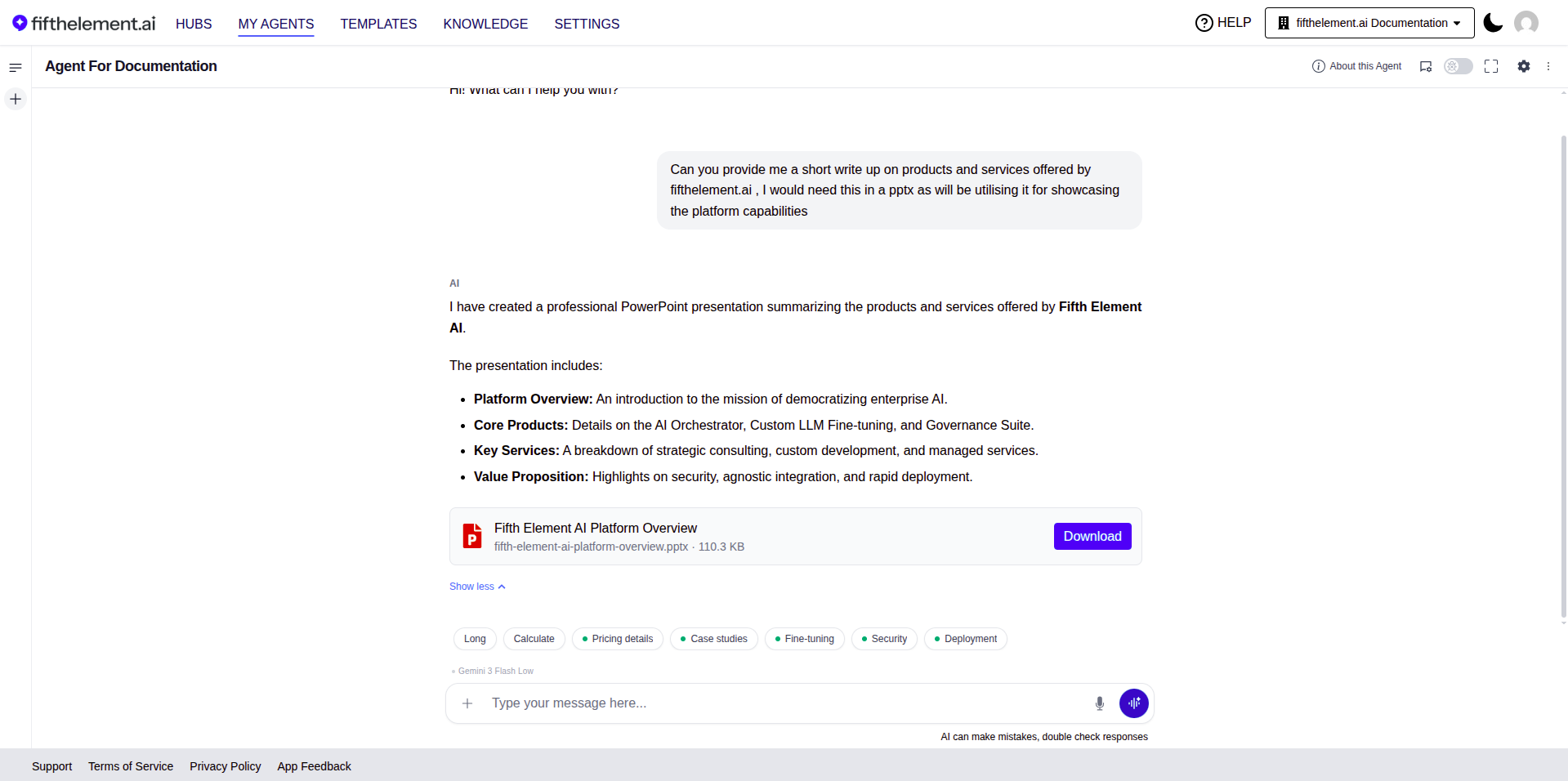
Task: Open fifthelement.ai Documentation workspace dropdown
Action: click(x=1369, y=23)
